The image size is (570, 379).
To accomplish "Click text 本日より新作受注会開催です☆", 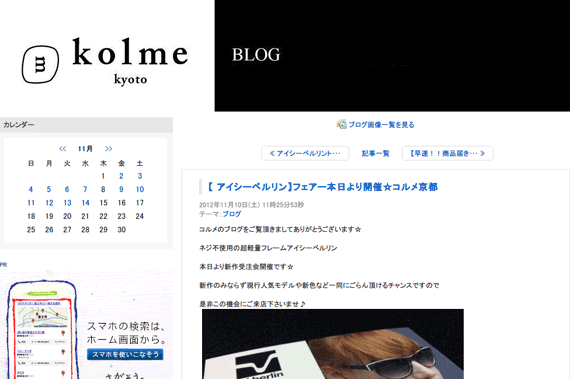I will [246, 267].
